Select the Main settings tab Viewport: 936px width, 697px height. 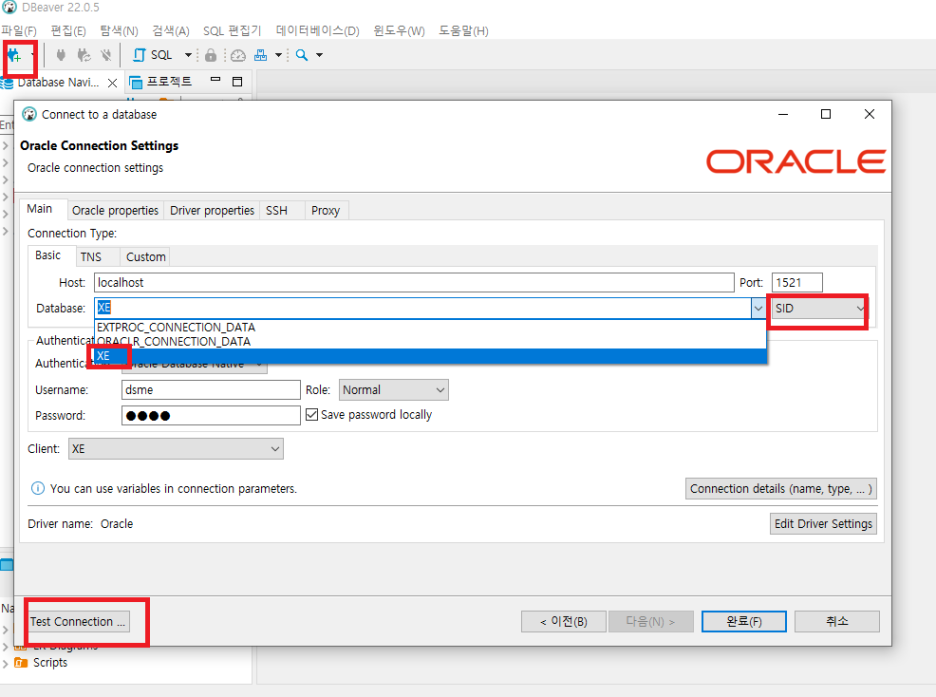point(39,209)
